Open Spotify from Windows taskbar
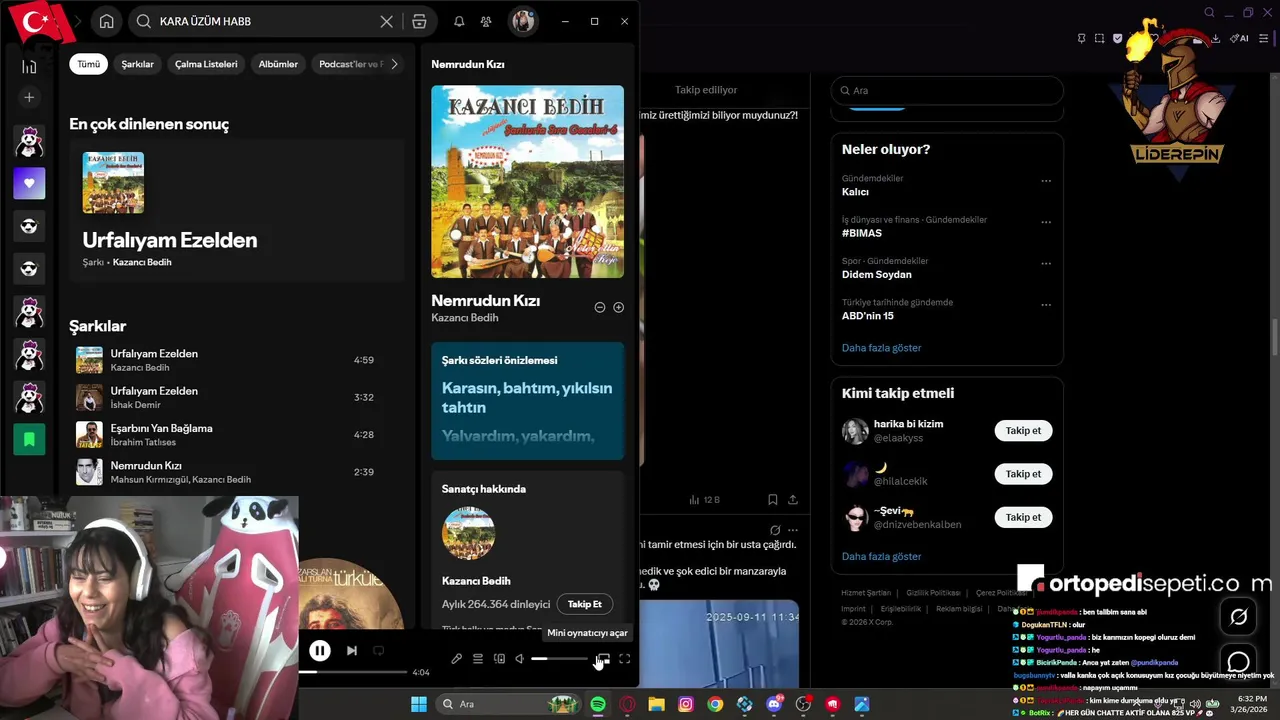This screenshot has height=720, width=1280. click(x=597, y=704)
